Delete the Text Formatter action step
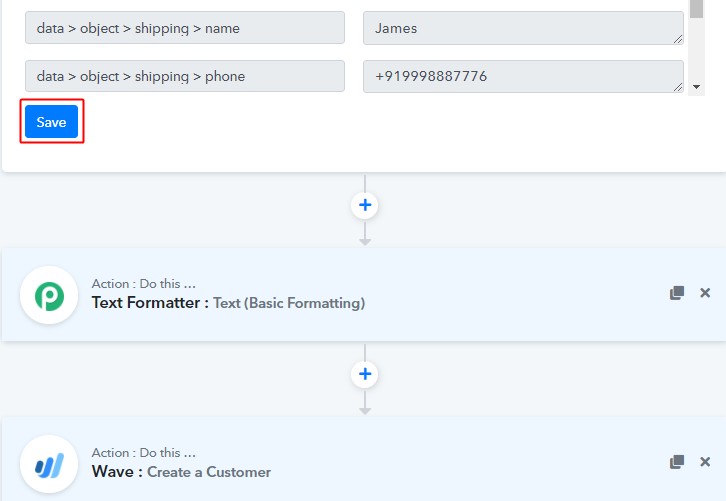Screen dimensions: 726x501 [705, 293]
